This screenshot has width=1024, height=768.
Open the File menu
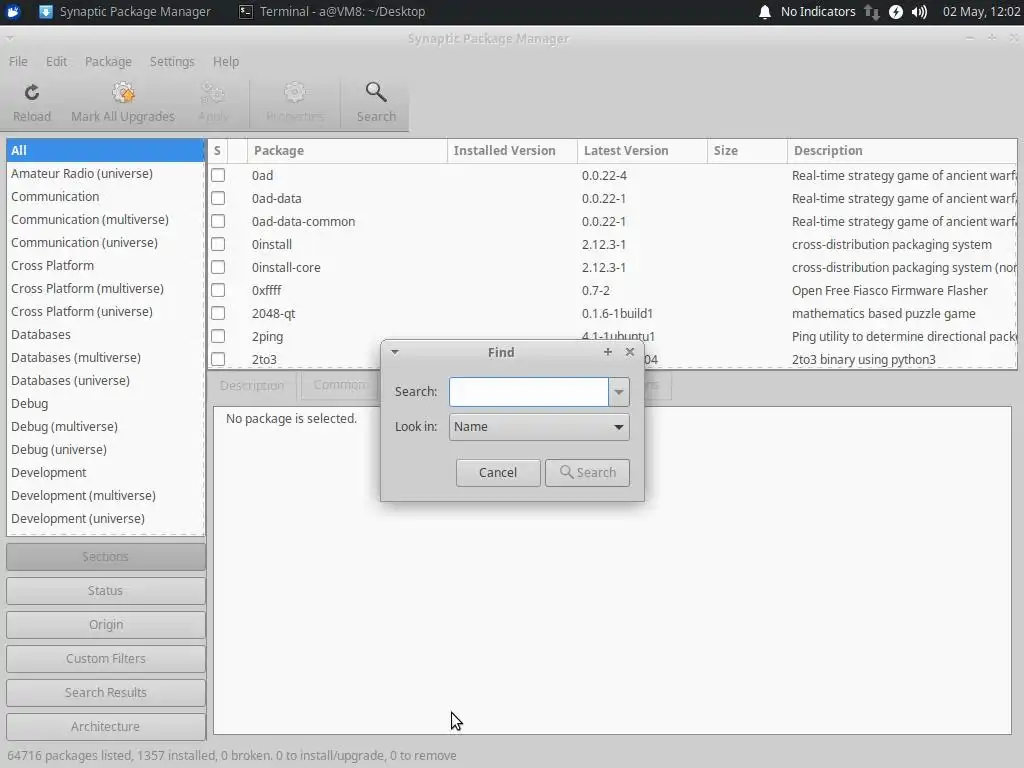point(18,61)
